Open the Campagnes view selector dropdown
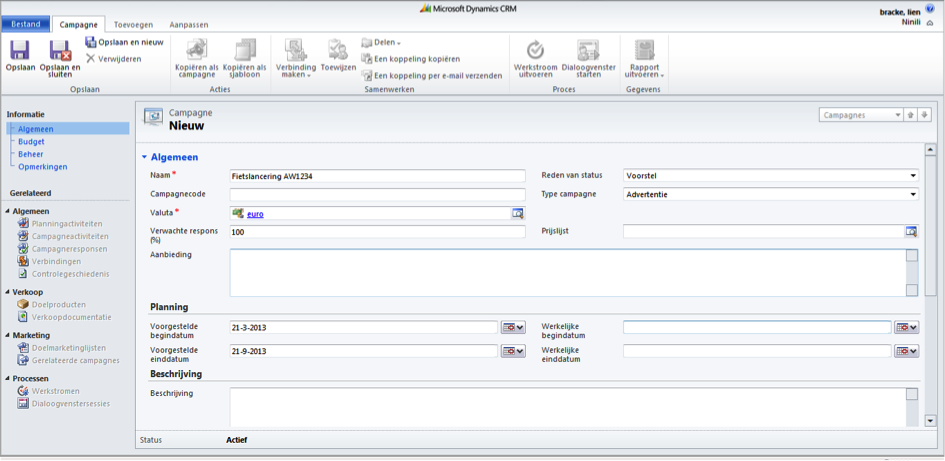 point(897,115)
